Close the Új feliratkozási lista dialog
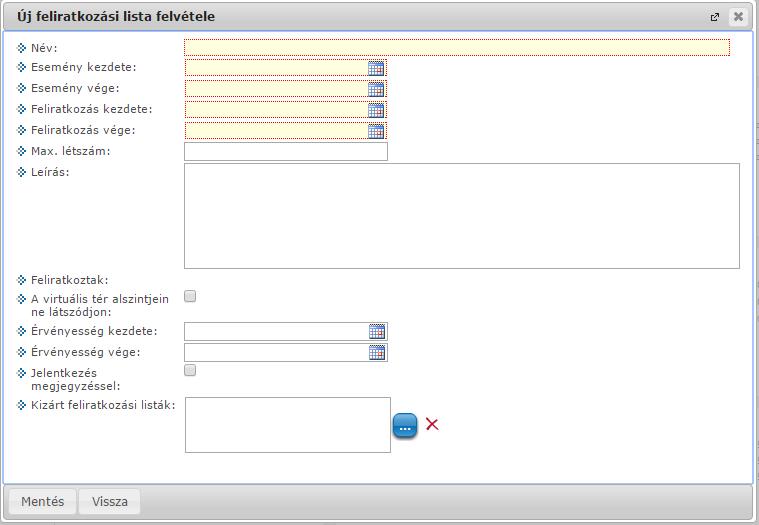 pos(738,16)
